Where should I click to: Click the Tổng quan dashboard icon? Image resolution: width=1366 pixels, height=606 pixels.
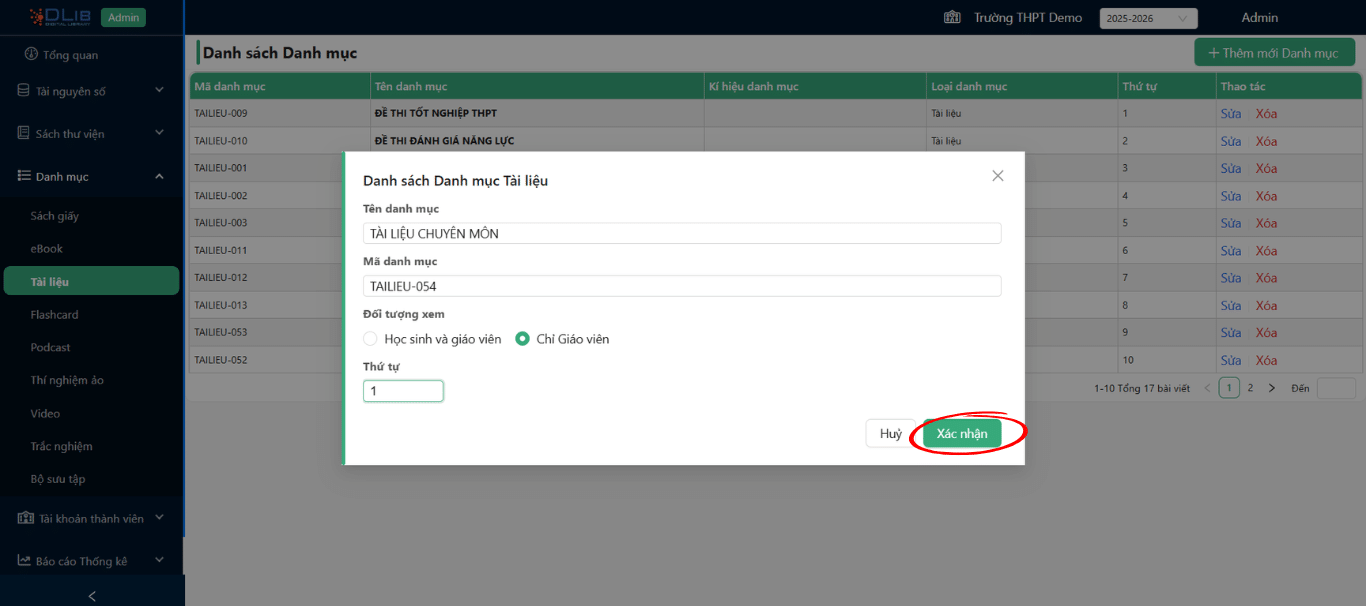point(32,55)
